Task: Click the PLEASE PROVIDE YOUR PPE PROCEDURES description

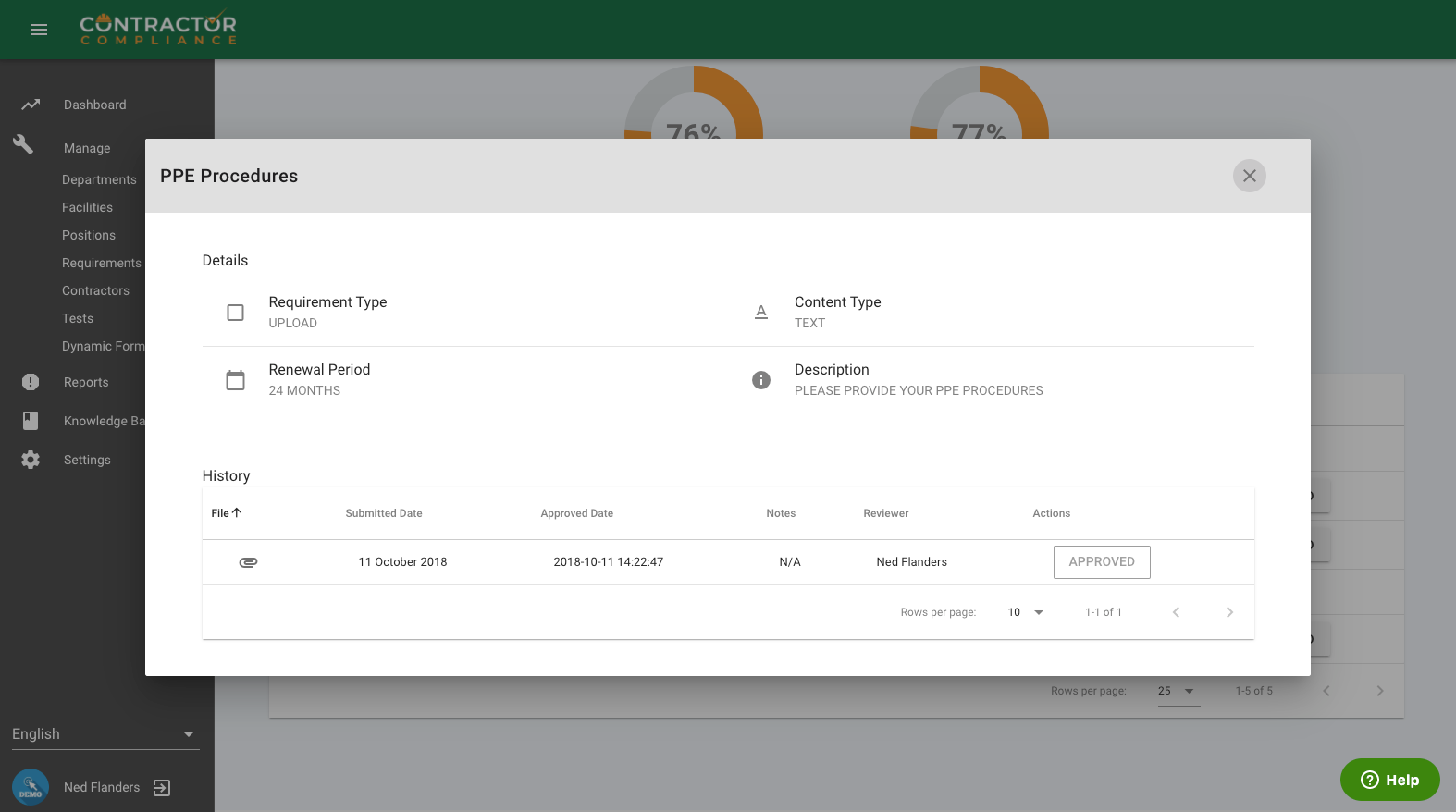Action: pyautogui.click(x=919, y=390)
